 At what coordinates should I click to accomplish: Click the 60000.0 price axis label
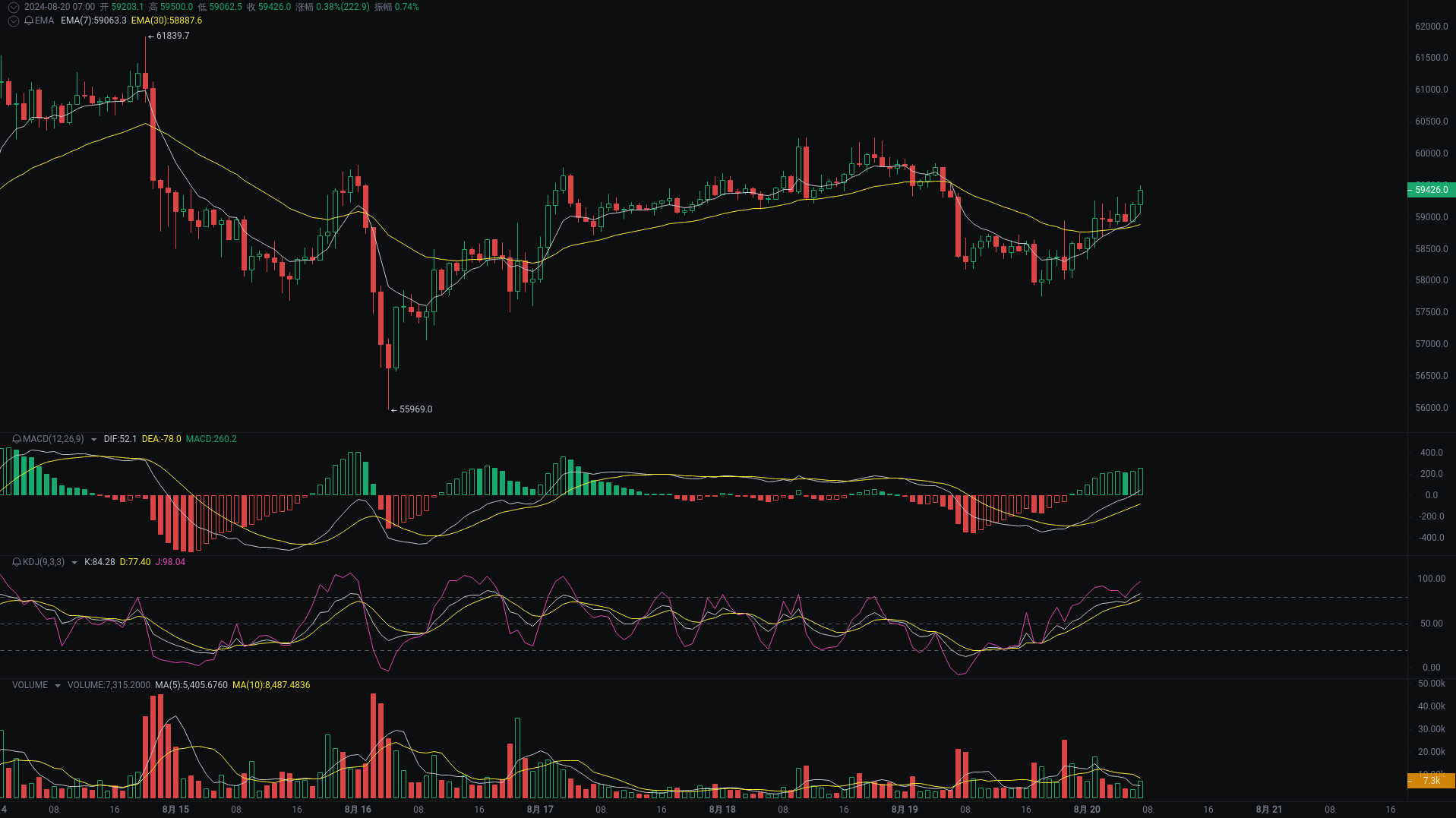point(1431,153)
